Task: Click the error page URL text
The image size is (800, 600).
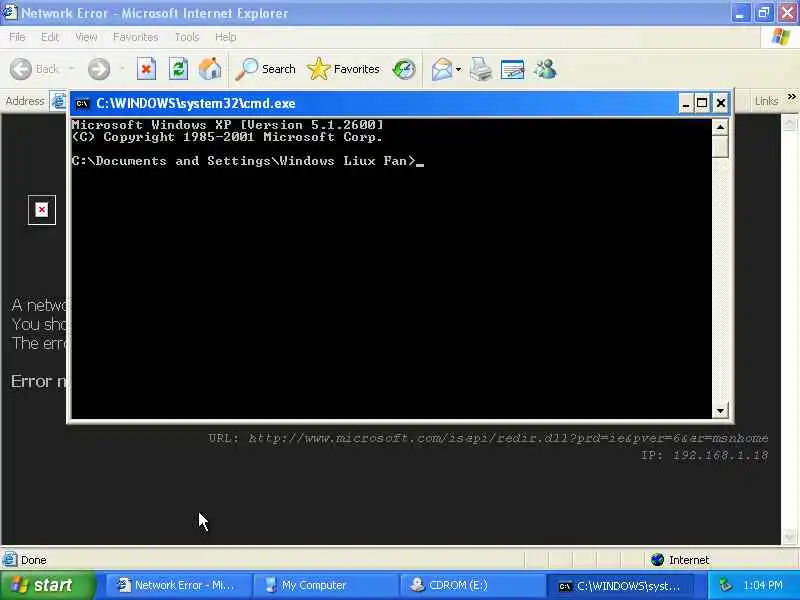Action: coord(508,438)
